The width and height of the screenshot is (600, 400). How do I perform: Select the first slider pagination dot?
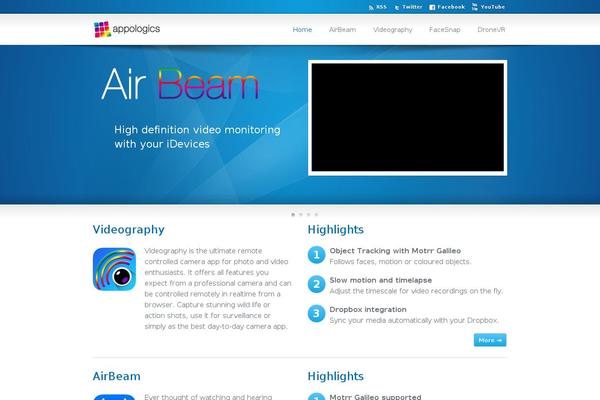tap(293, 215)
